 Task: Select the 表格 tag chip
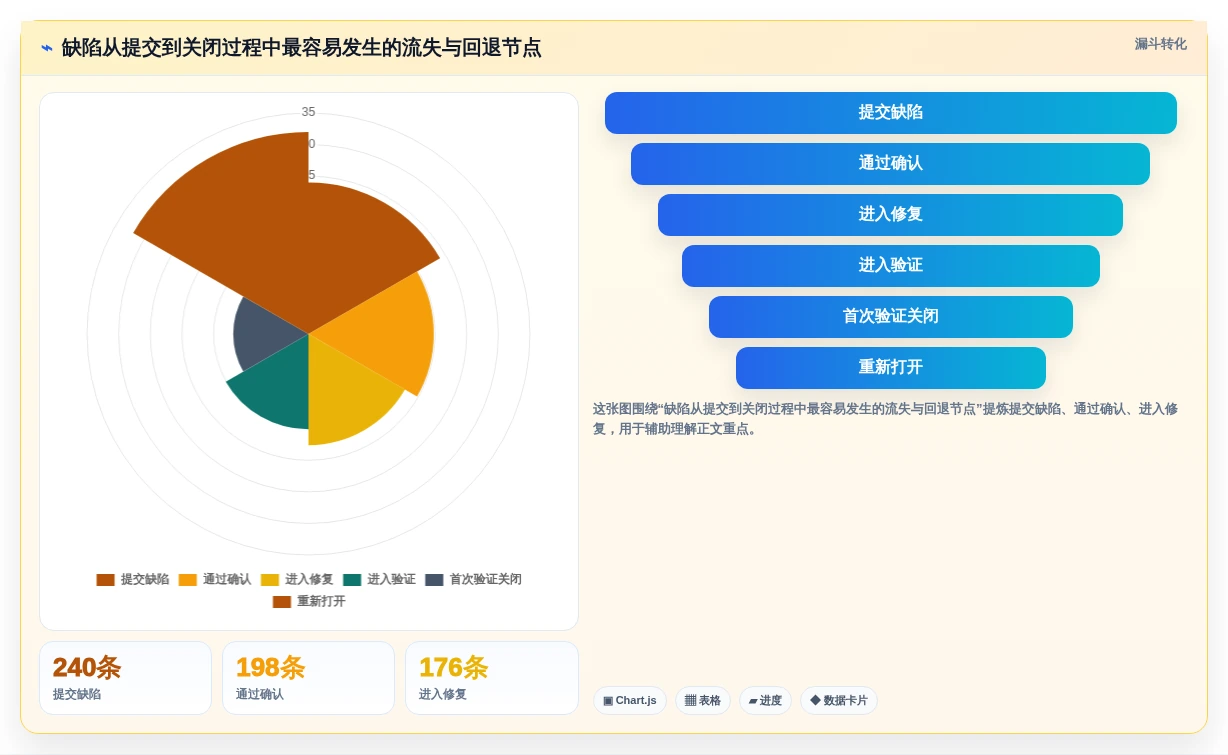703,700
